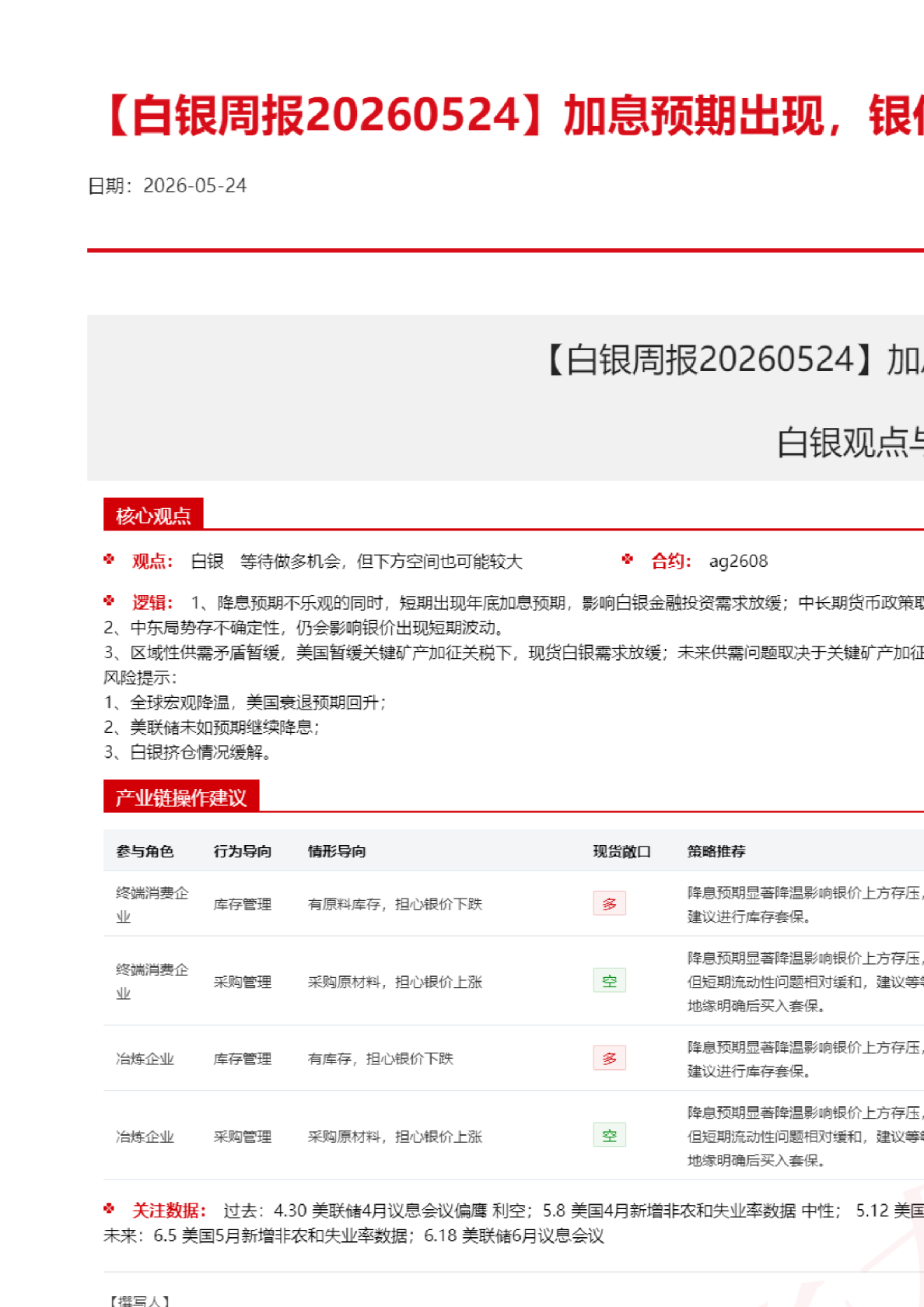Click 空 badge in first 采购原材料 row
This screenshot has width=924, height=1307.
click(x=610, y=980)
